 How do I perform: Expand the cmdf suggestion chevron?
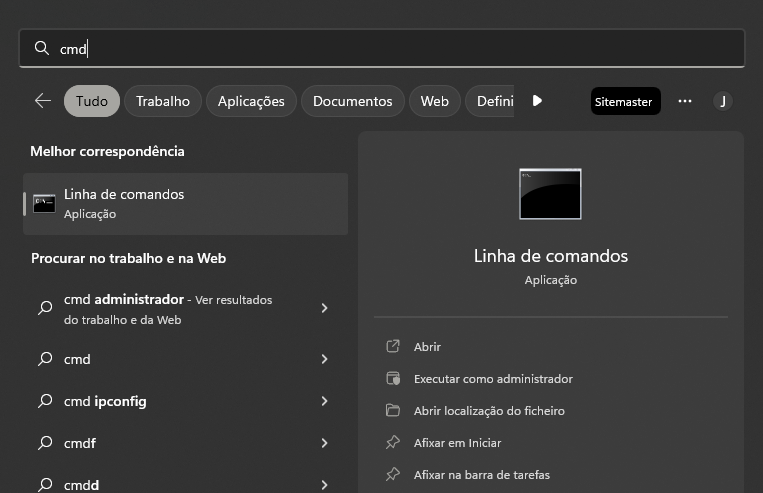point(324,443)
